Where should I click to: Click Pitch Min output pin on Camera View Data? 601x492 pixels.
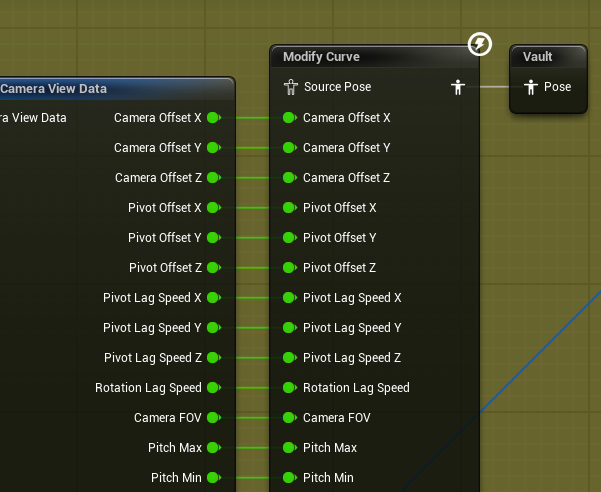214,477
